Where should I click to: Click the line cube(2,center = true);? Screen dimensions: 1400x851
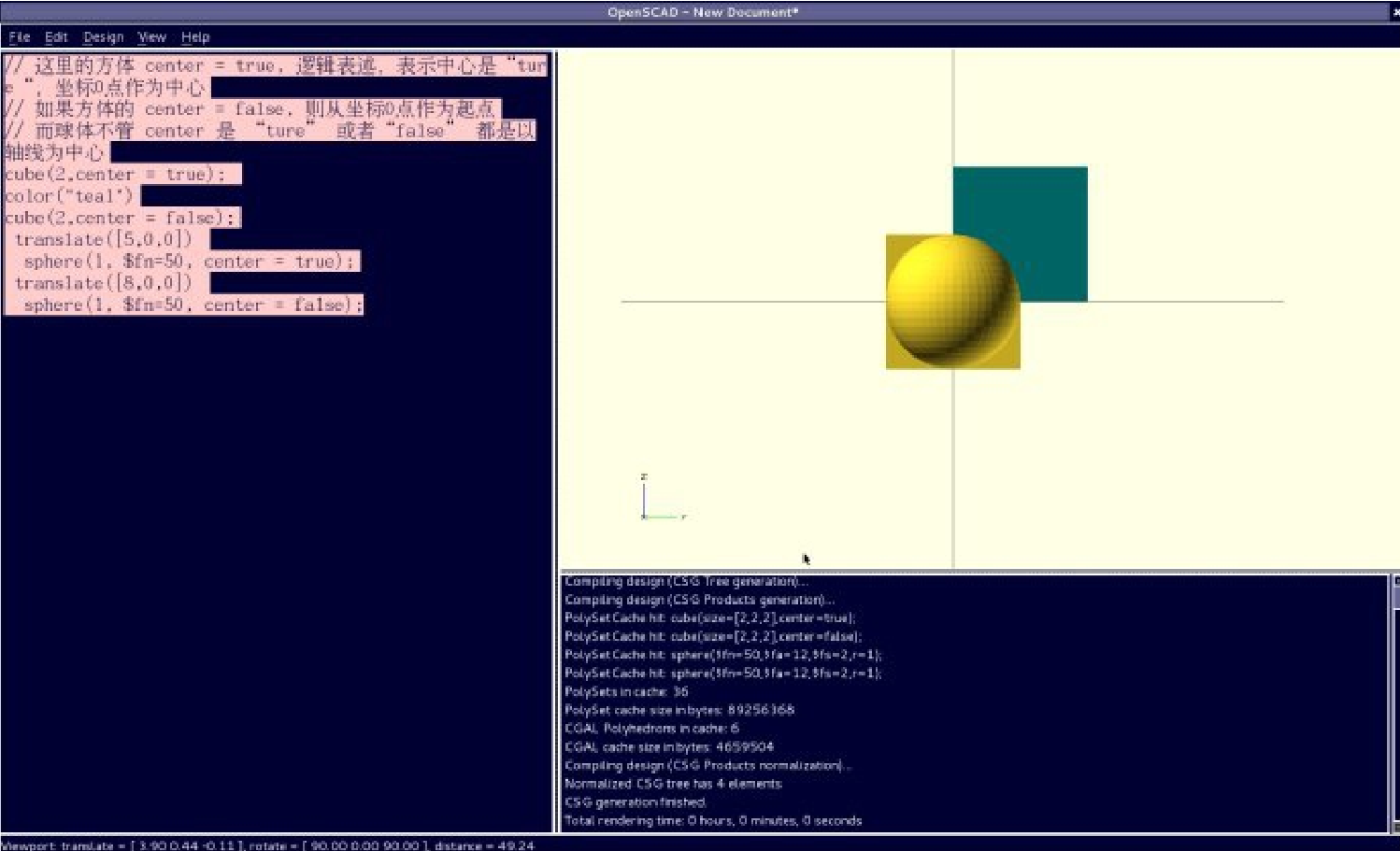[x=114, y=175]
